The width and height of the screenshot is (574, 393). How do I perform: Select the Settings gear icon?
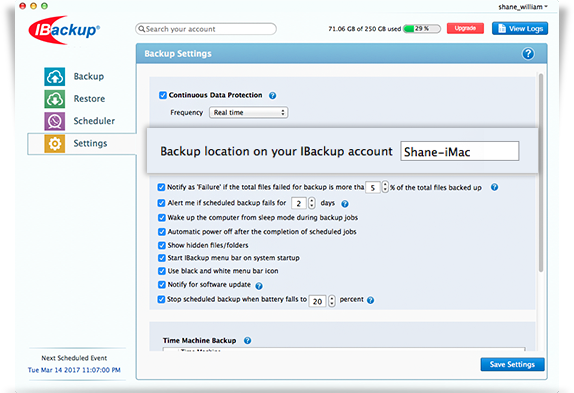click(x=55, y=143)
